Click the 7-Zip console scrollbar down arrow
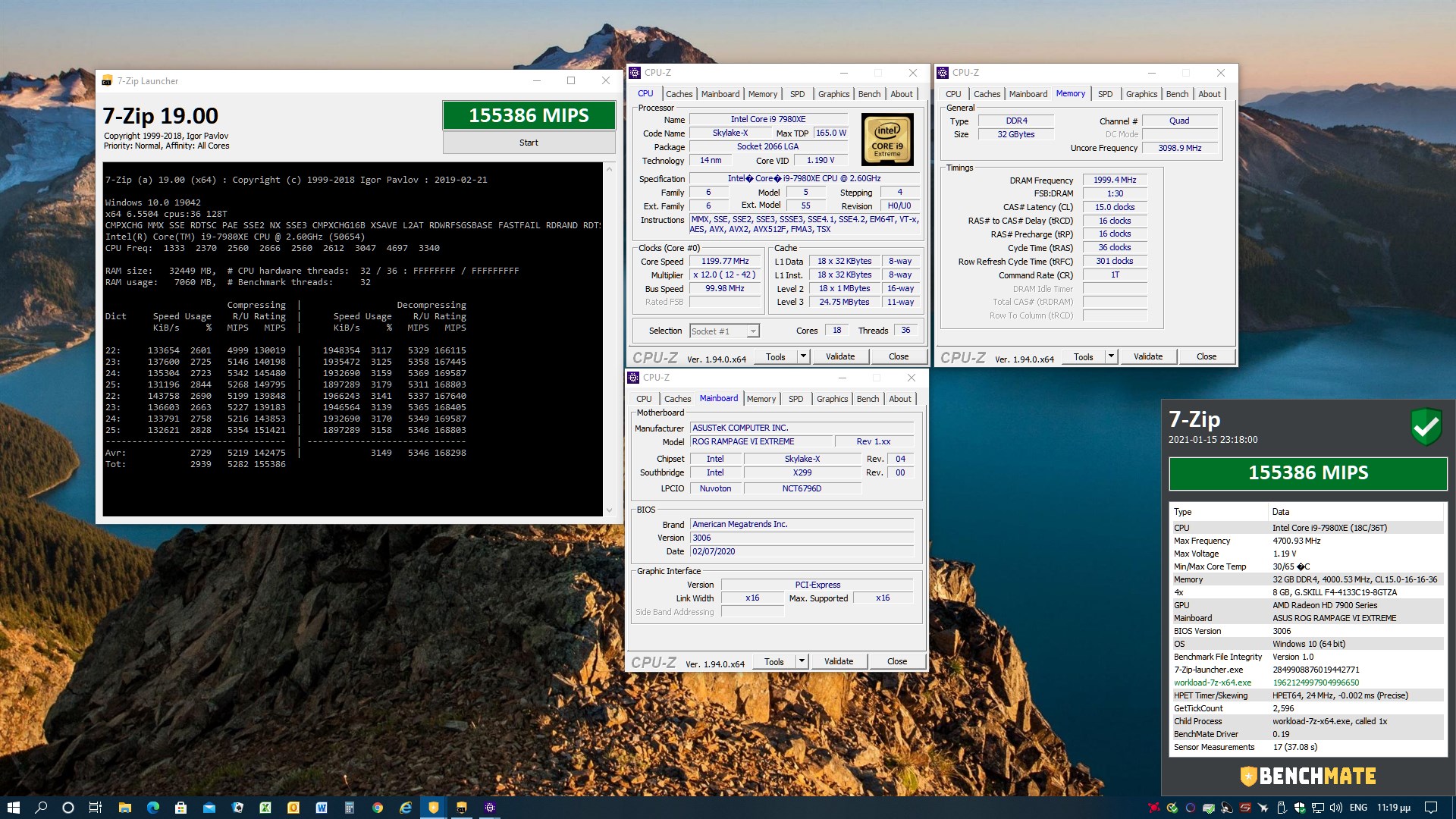1456x819 pixels. [609, 510]
